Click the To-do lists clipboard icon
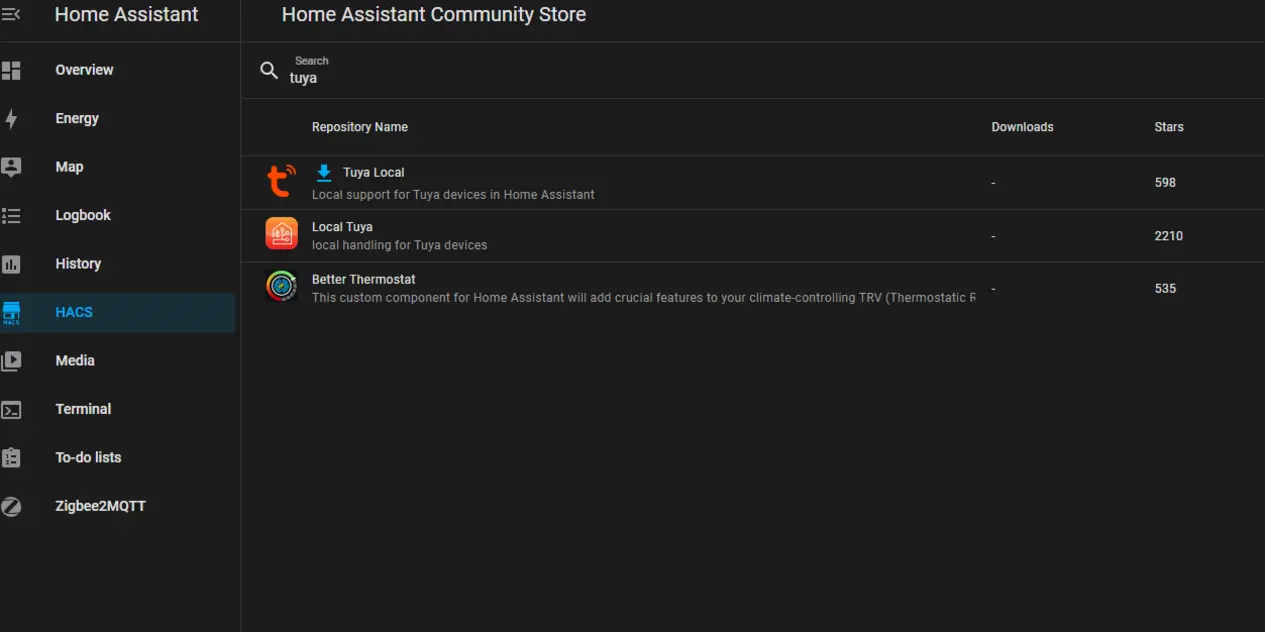Image resolution: width=1265 pixels, height=632 pixels. [x=11, y=458]
